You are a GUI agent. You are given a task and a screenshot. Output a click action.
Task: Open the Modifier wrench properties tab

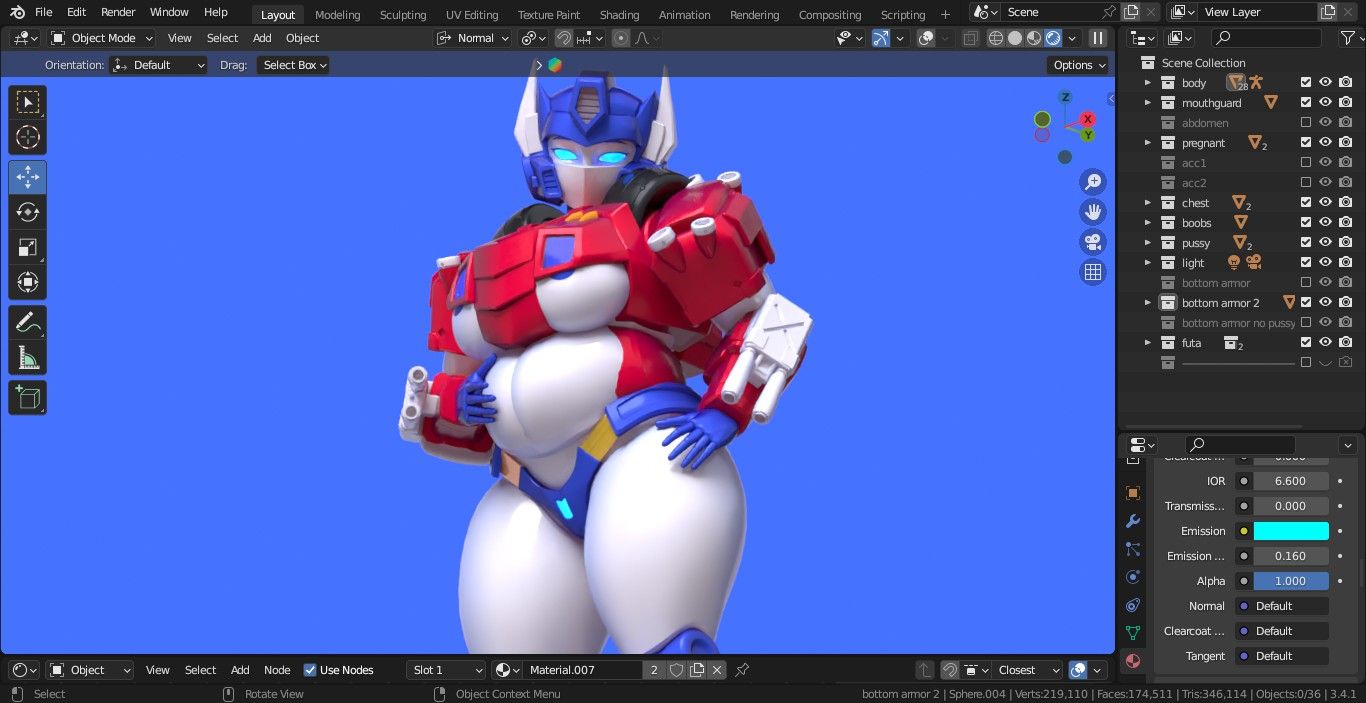(1133, 521)
